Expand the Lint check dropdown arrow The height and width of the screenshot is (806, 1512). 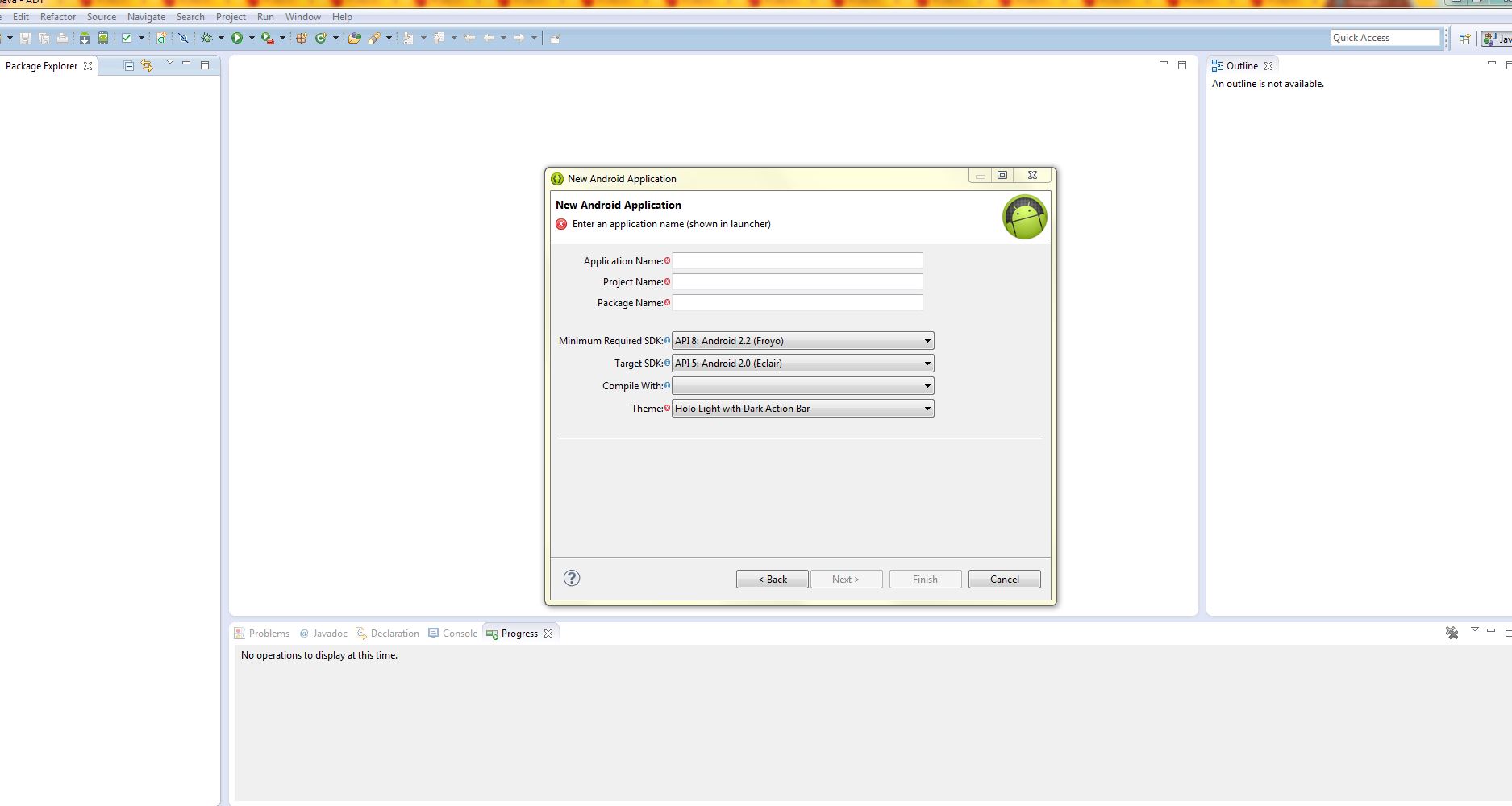point(141,38)
